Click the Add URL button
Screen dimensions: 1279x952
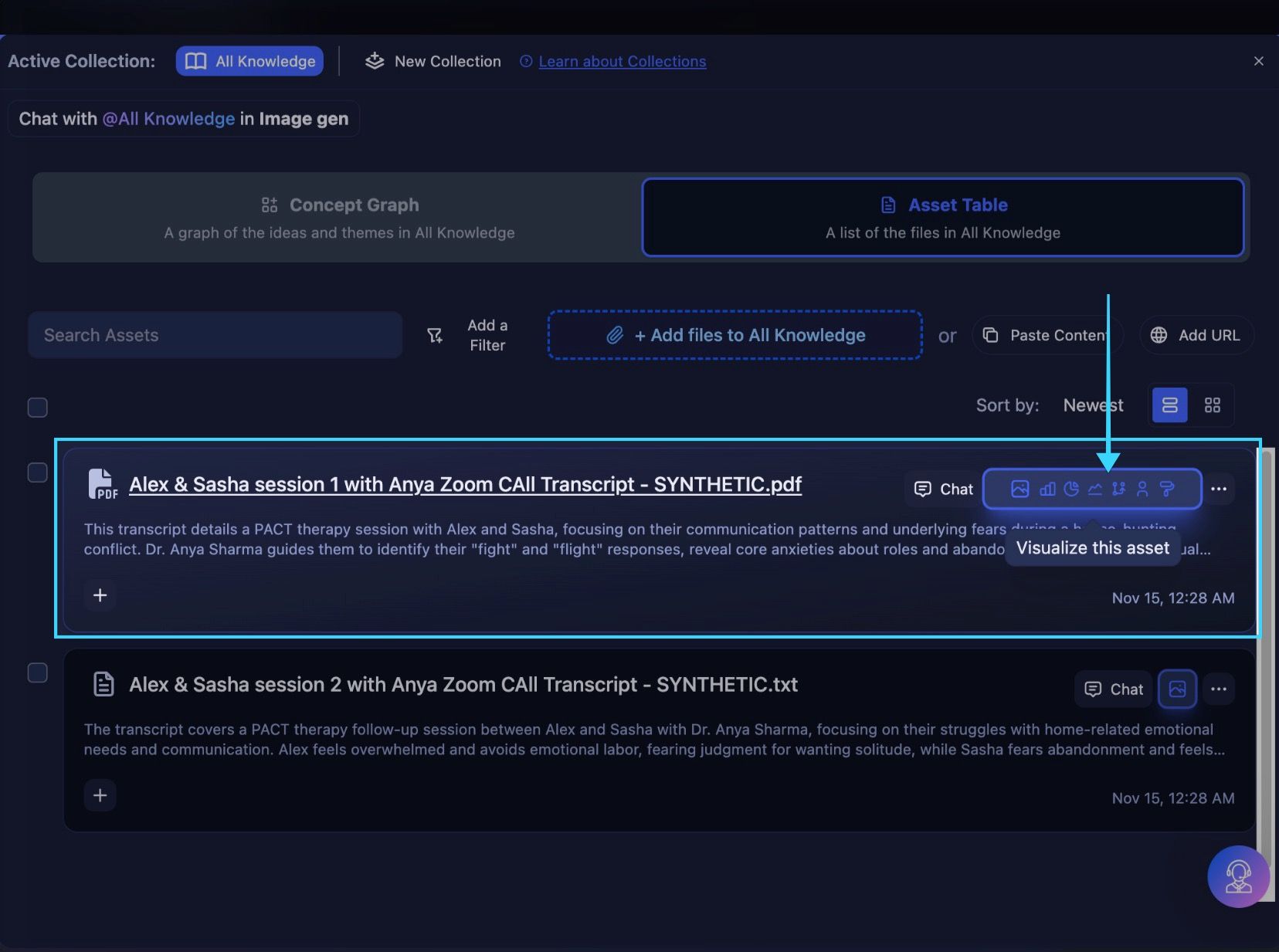tap(1196, 335)
